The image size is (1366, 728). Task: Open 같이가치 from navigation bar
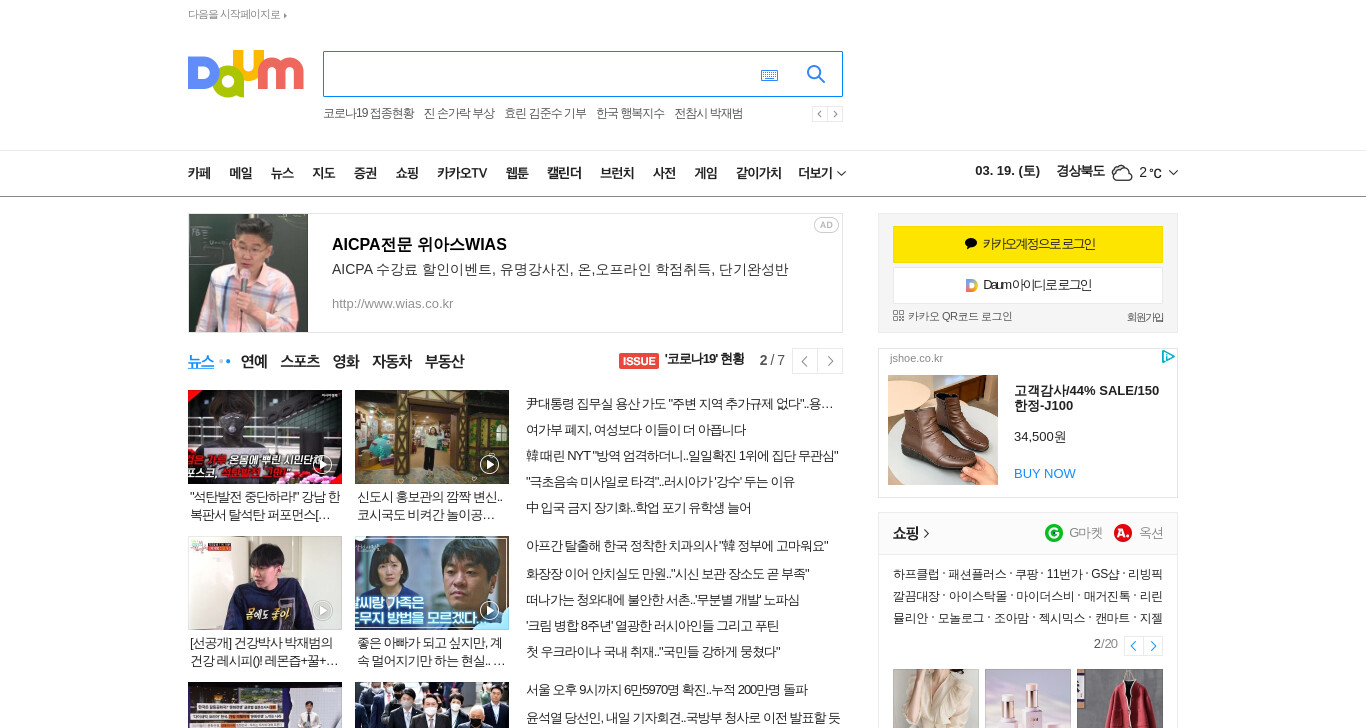pos(758,173)
